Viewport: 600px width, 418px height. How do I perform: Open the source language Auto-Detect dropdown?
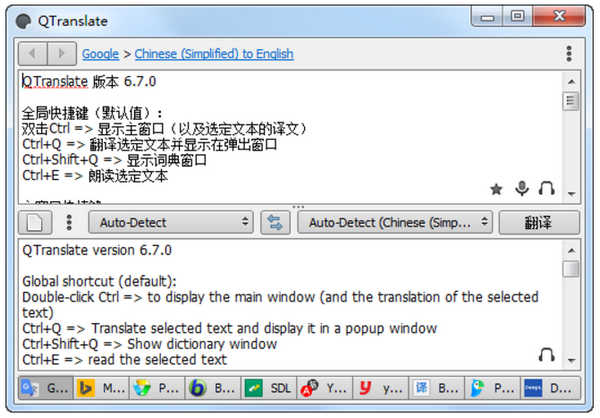coord(171,222)
